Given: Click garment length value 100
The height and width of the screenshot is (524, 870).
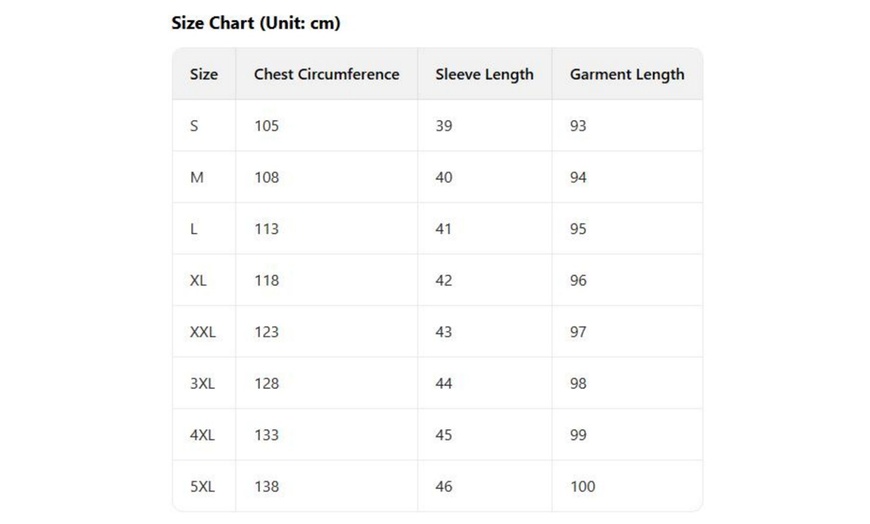Looking at the screenshot, I should coord(582,486).
